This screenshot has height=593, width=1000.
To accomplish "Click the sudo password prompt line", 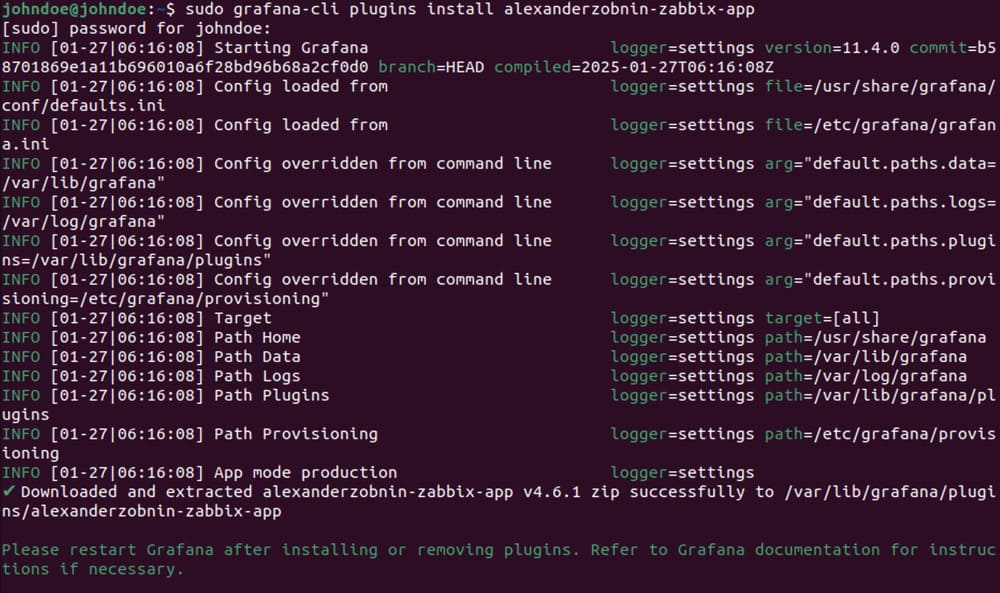I will [136, 29].
